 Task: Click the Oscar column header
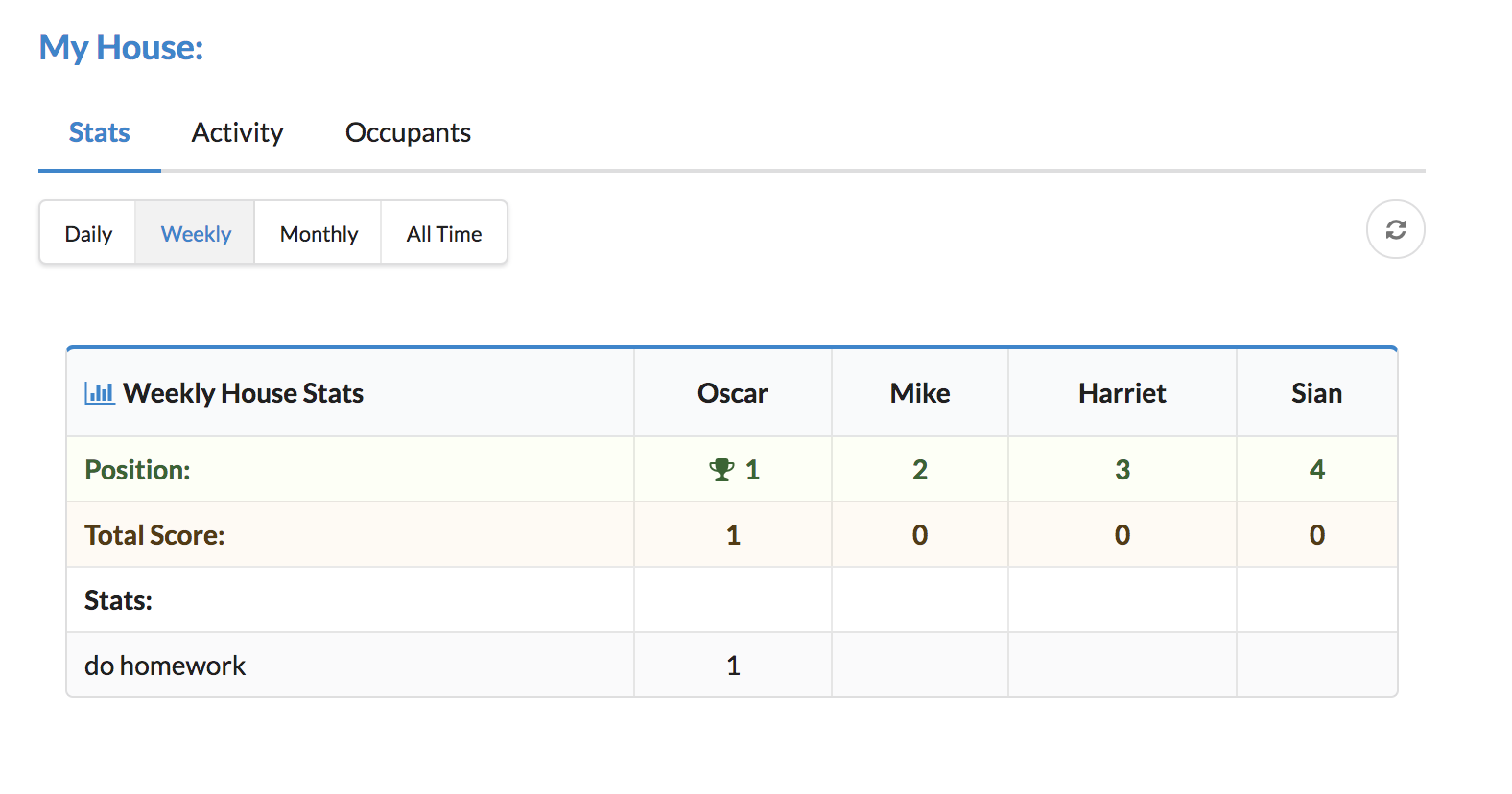(x=732, y=393)
